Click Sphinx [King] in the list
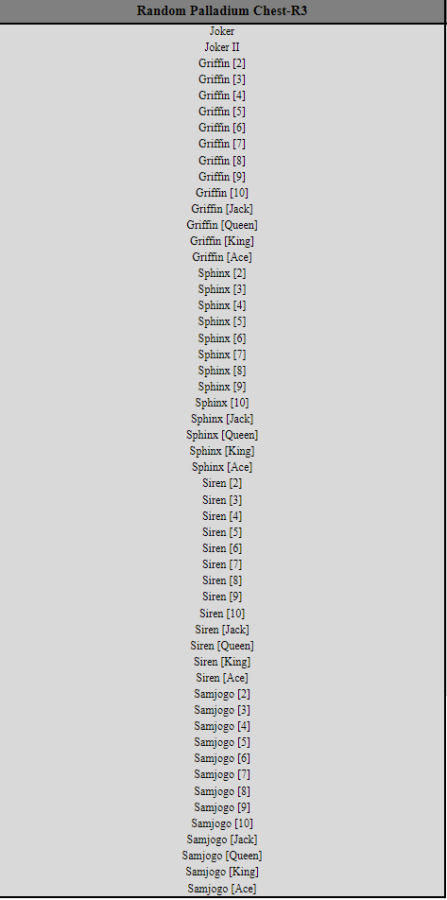 (222, 451)
